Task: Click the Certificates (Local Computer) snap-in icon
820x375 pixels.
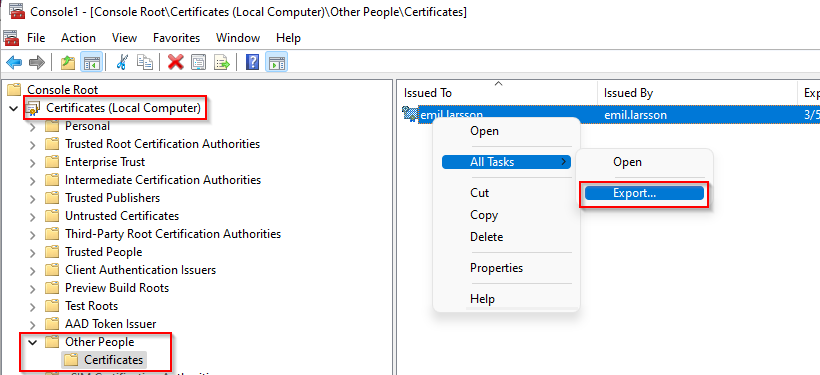Action: (33, 108)
